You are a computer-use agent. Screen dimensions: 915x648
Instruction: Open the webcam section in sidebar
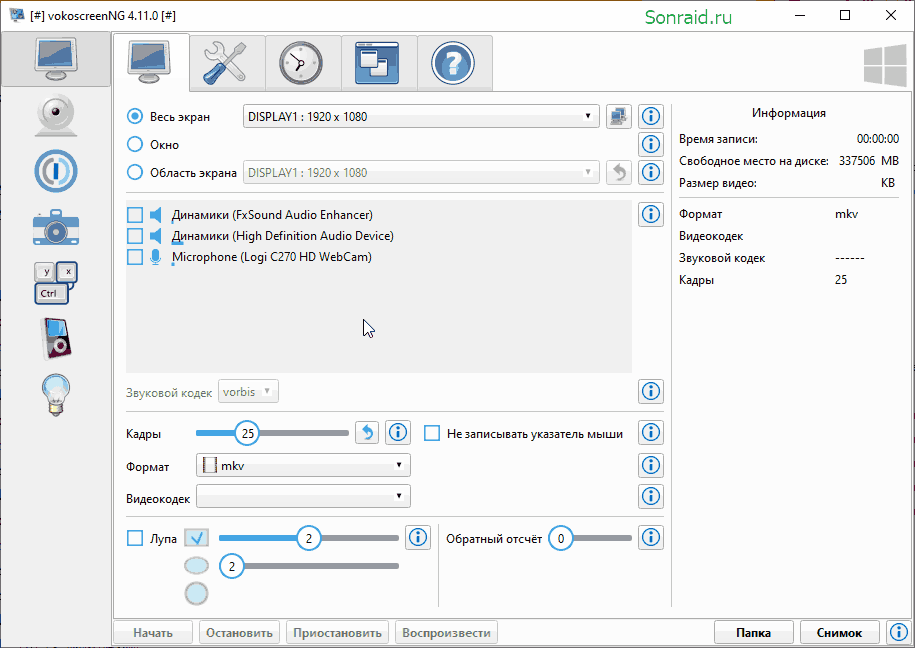click(x=55, y=115)
